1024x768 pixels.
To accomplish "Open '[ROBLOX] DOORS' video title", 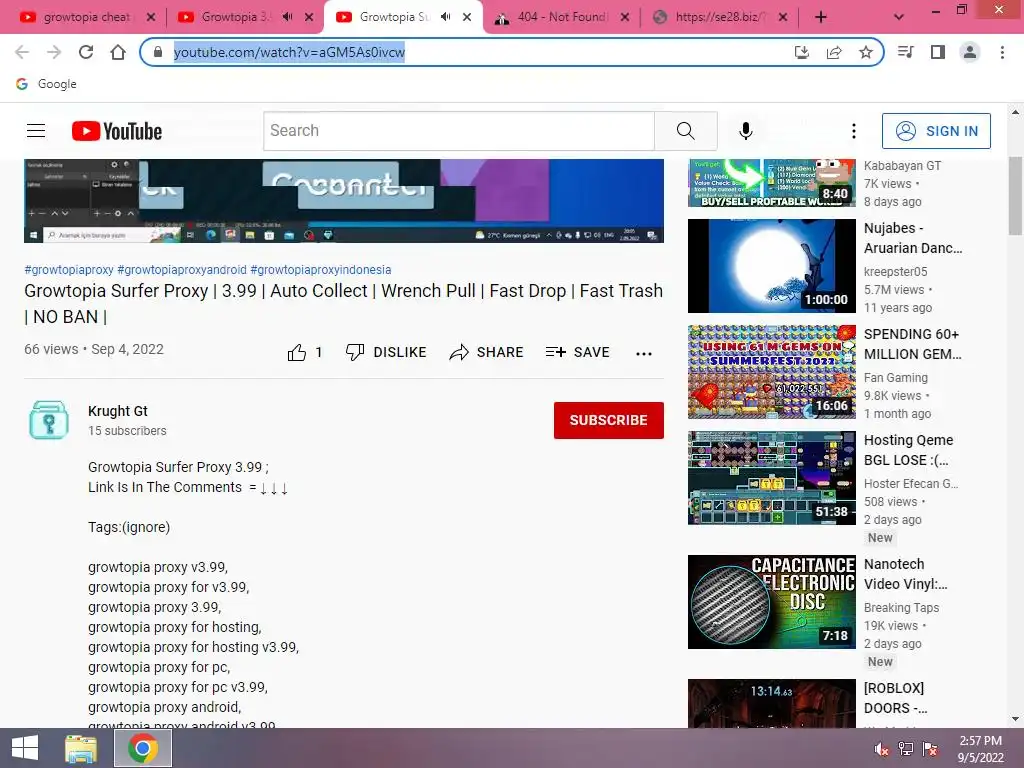I will click(895, 698).
